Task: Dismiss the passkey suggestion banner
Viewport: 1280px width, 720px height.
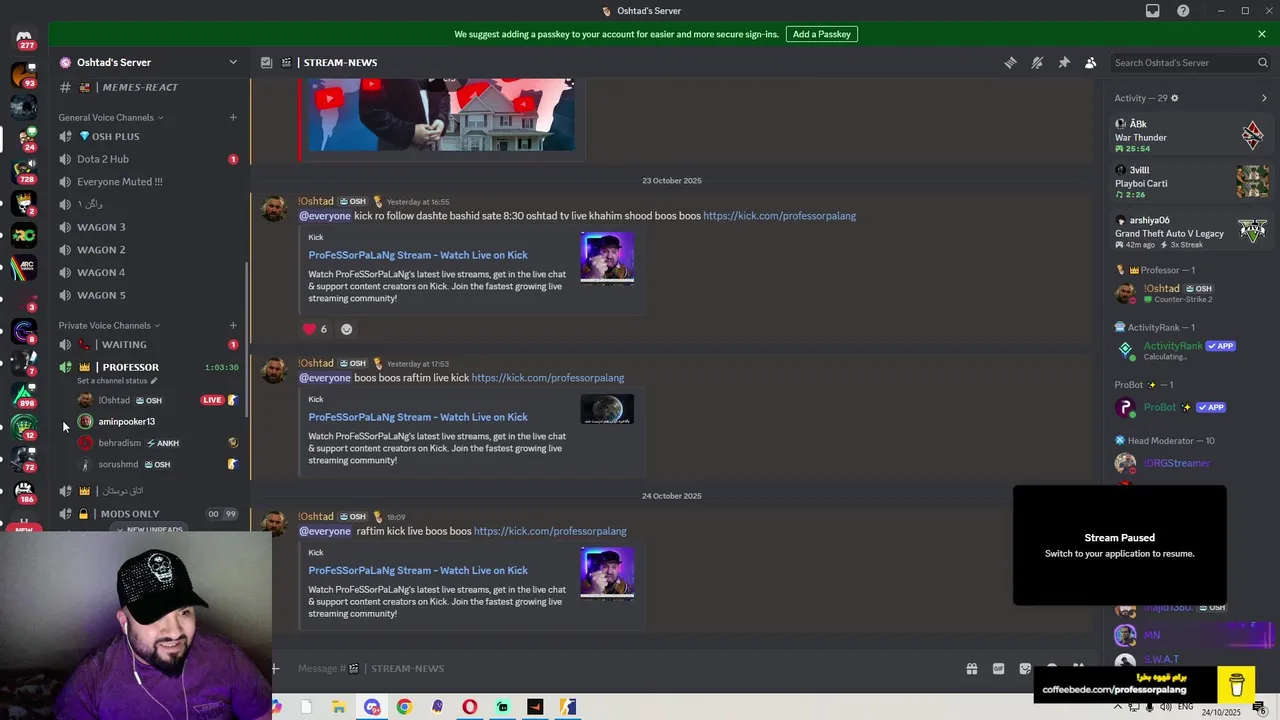Action: [x=1262, y=34]
